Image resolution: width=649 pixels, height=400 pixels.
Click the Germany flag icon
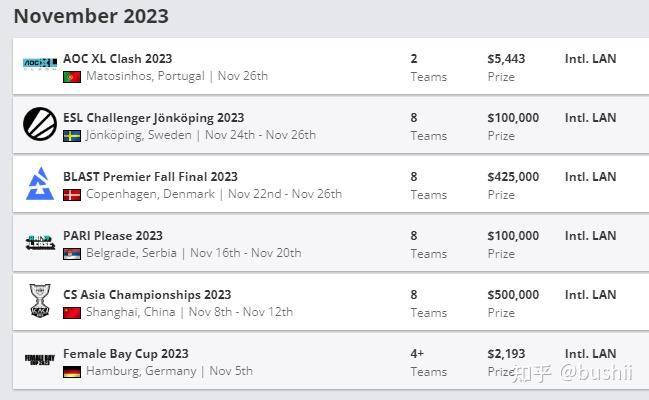72,372
